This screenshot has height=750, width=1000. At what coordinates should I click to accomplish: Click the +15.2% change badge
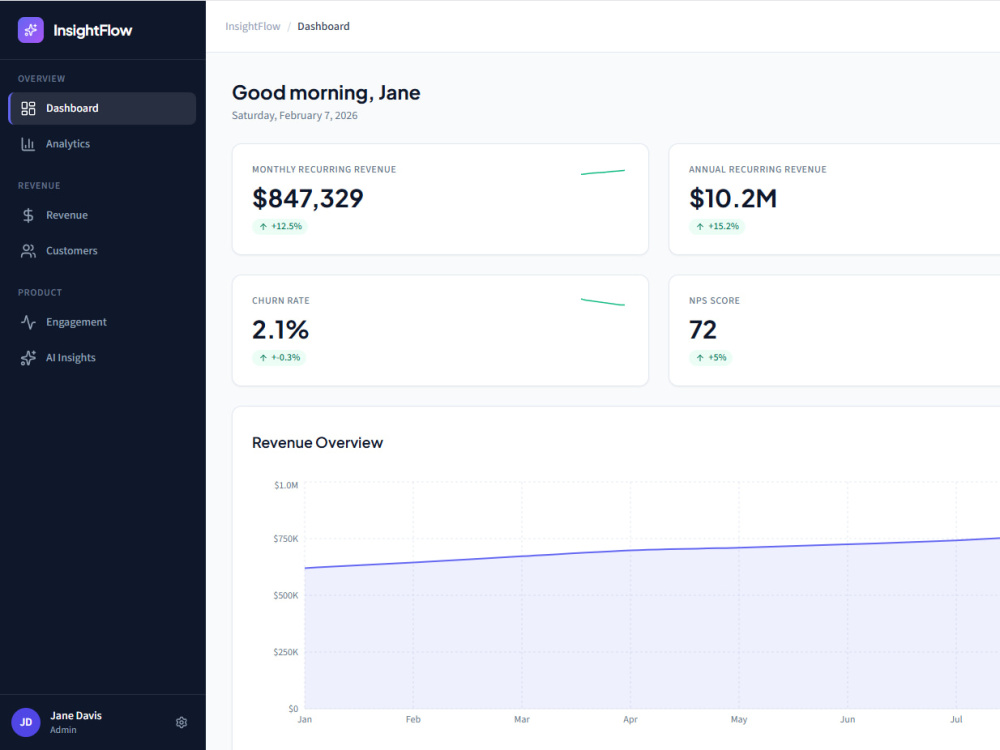[717, 226]
